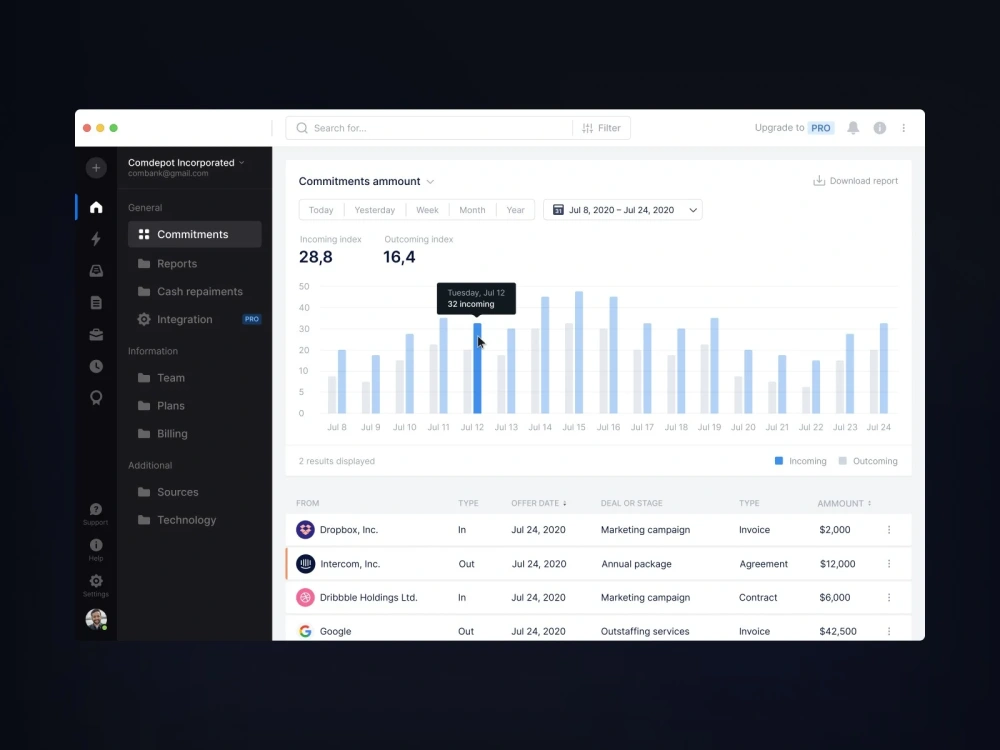This screenshot has width=1000, height=750.
Task: Select the Yesterday range tab
Action: coord(374,210)
